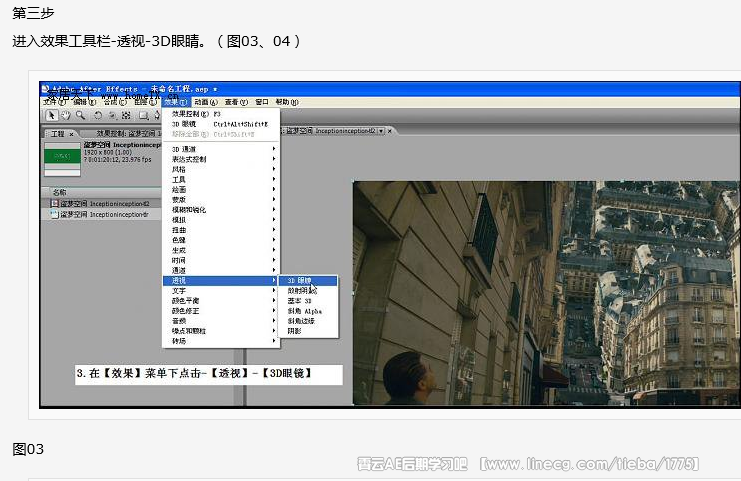Expand the 颜色平衡 submenu
The image size is (741, 481).
tap(221, 301)
